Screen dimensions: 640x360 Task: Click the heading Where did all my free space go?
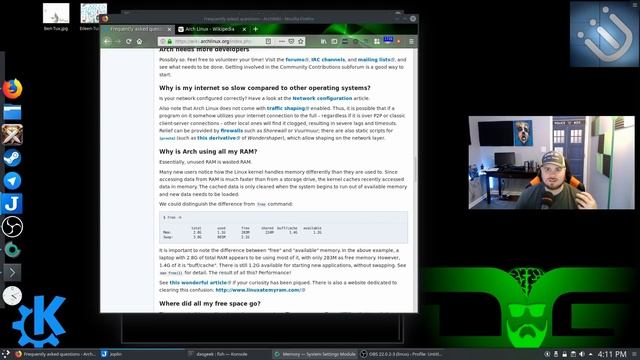point(210,304)
